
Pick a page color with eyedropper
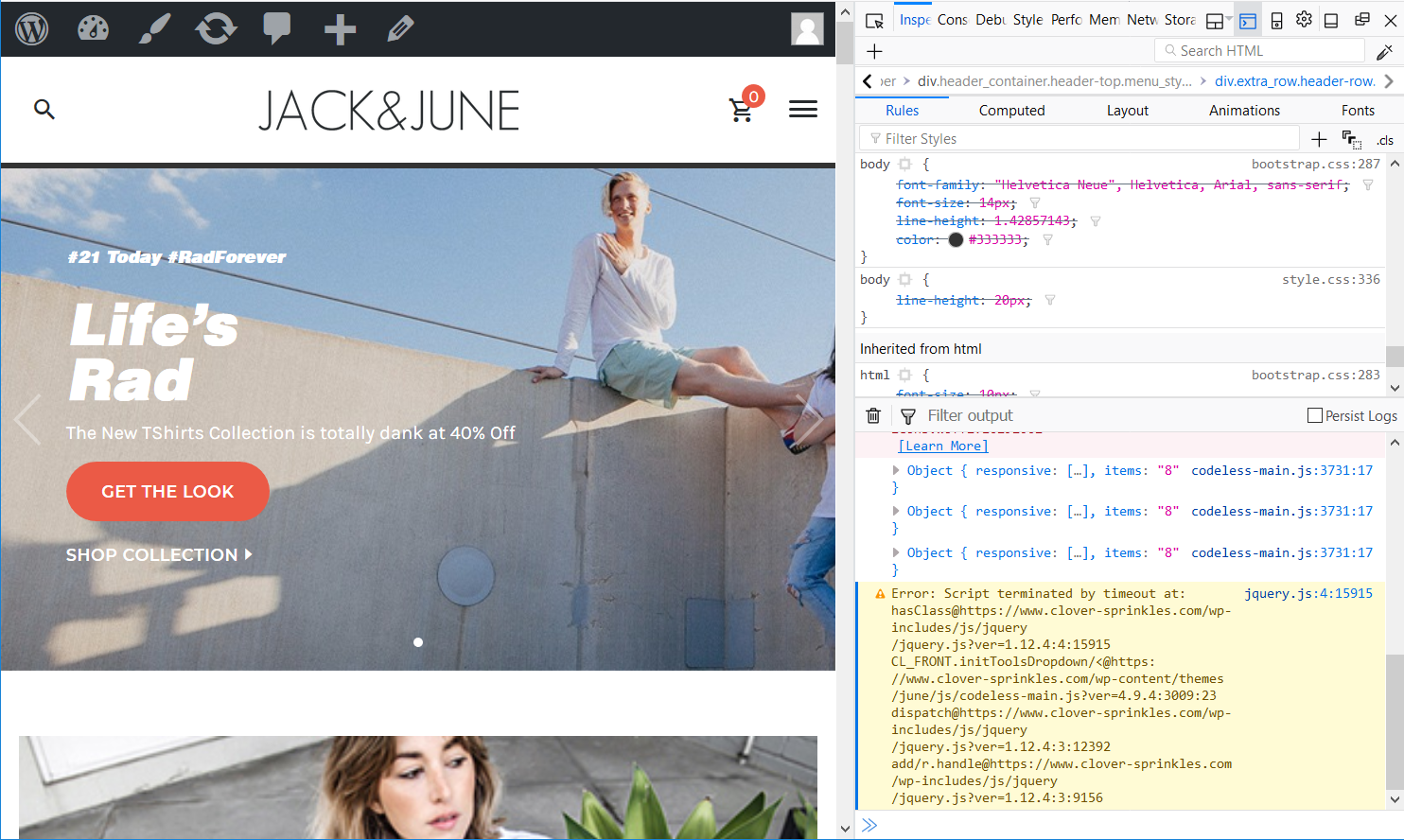pyautogui.click(x=1384, y=51)
